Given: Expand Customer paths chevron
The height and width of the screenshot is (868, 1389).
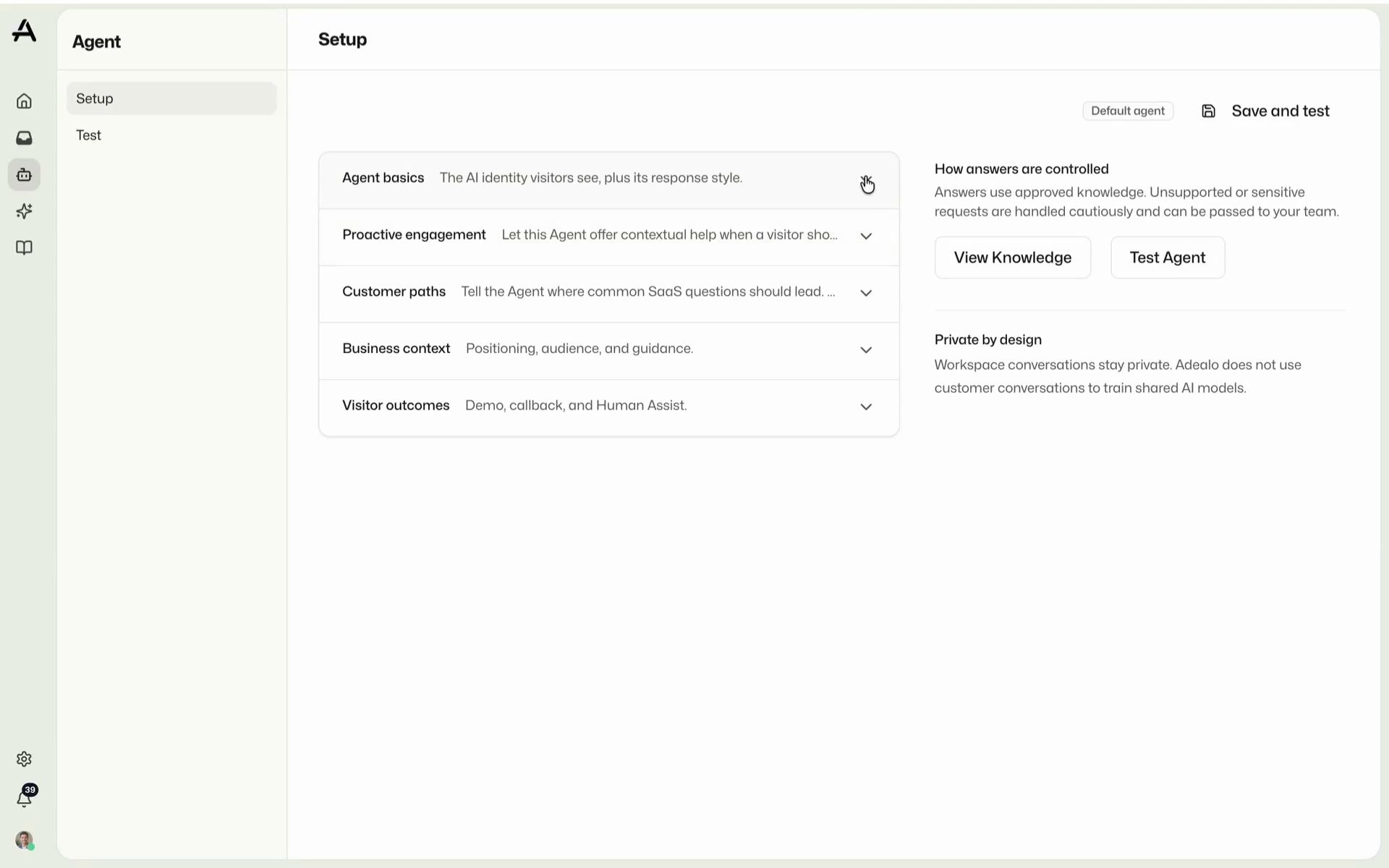Looking at the screenshot, I should click(866, 293).
